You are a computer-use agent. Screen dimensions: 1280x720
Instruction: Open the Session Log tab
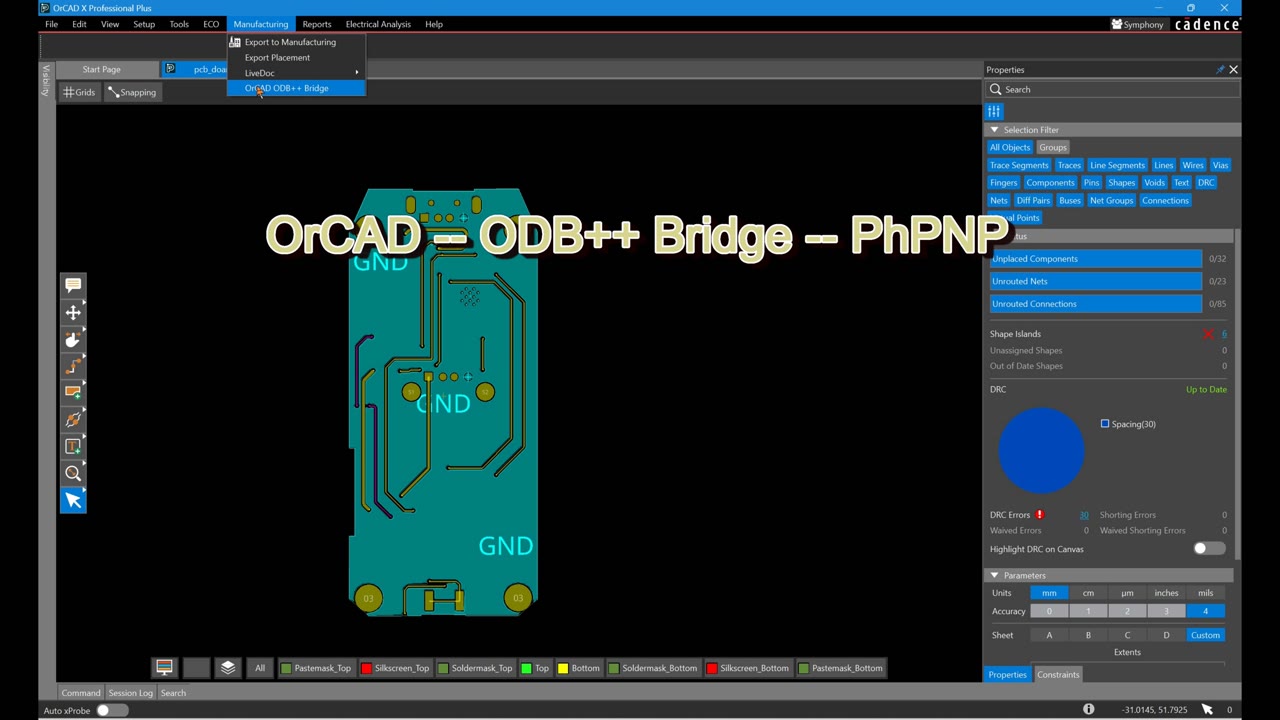(131, 693)
